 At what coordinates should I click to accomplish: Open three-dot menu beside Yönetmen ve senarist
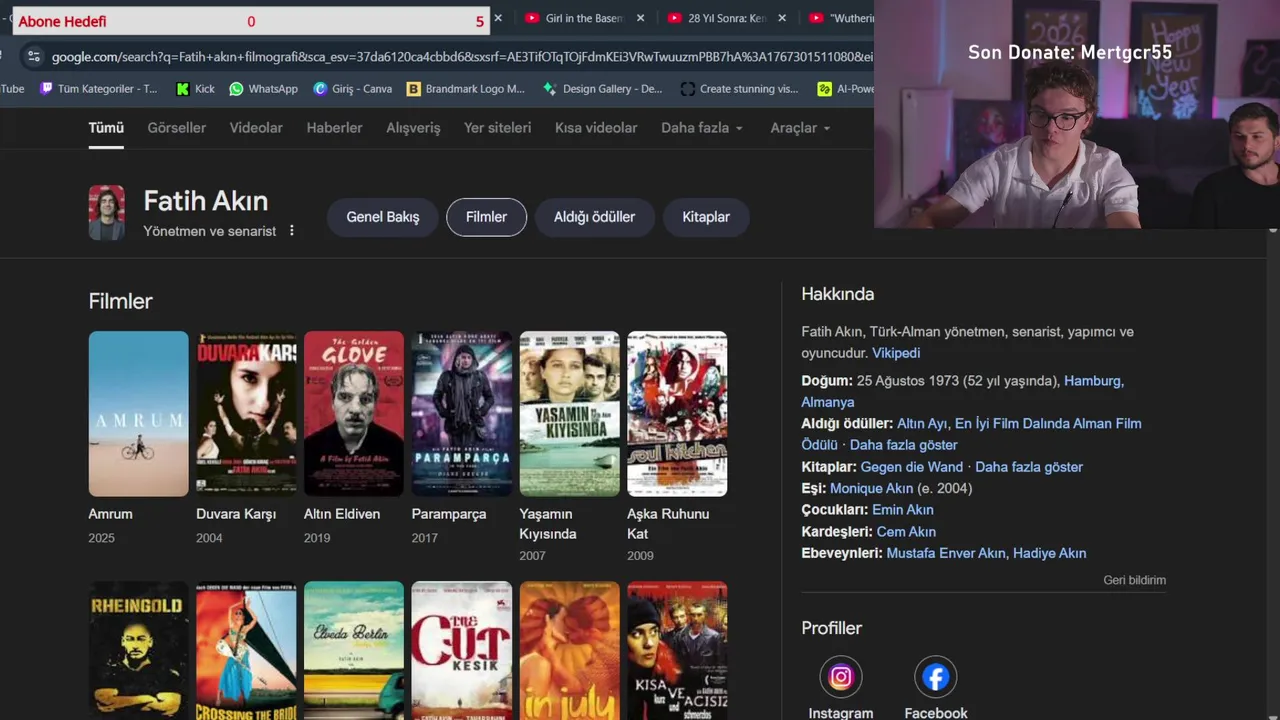point(291,231)
